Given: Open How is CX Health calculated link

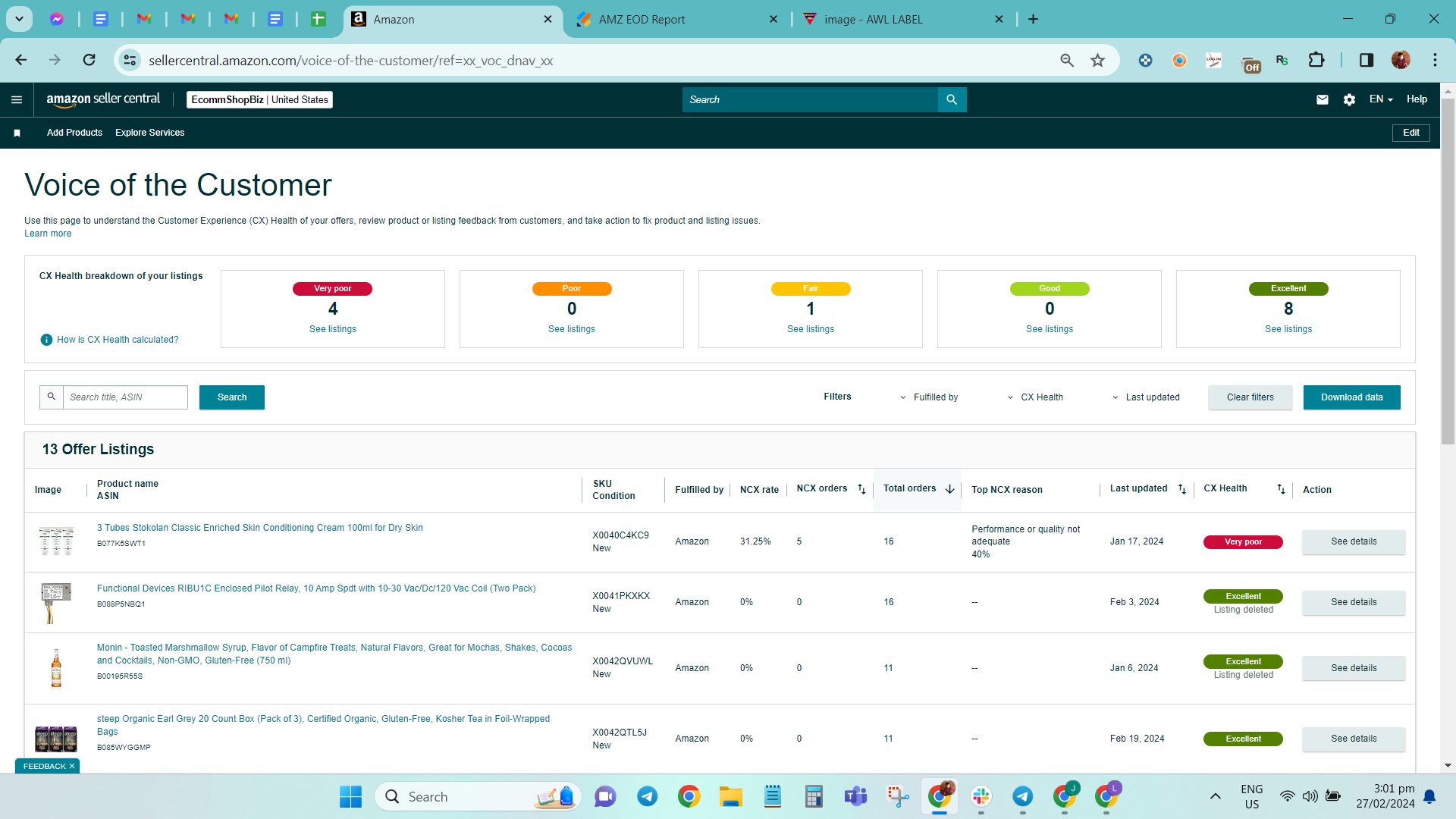Looking at the screenshot, I should coord(118,340).
